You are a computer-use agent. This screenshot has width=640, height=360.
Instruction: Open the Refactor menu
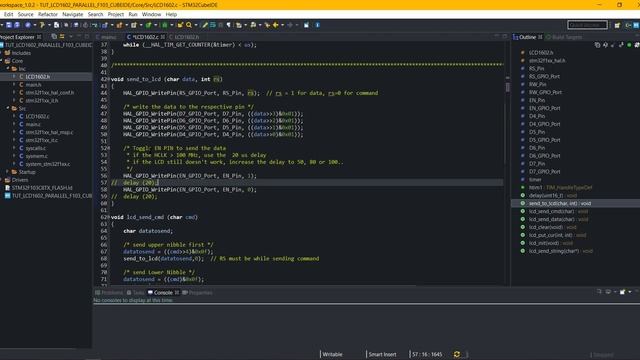click(x=48, y=14)
